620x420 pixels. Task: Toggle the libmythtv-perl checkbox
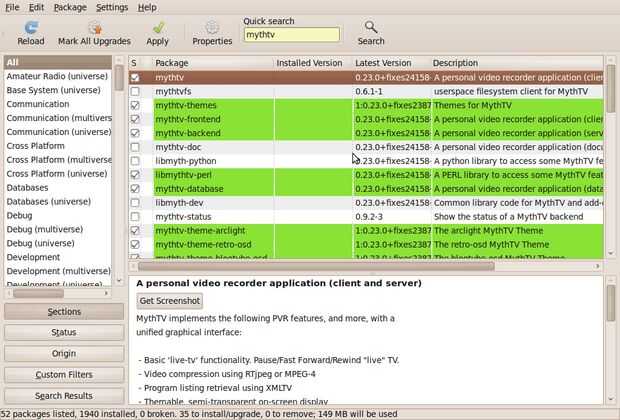tap(135, 175)
